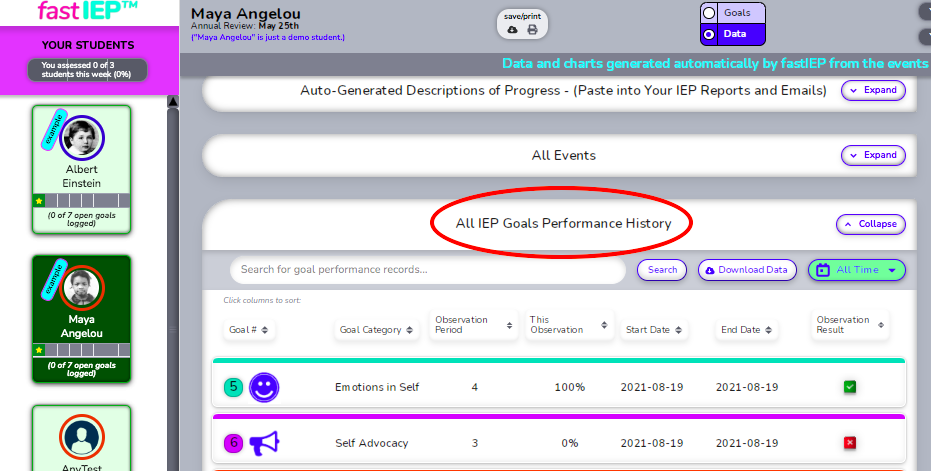Click the printer icon
The height and width of the screenshot is (471, 931).
(533, 30)
